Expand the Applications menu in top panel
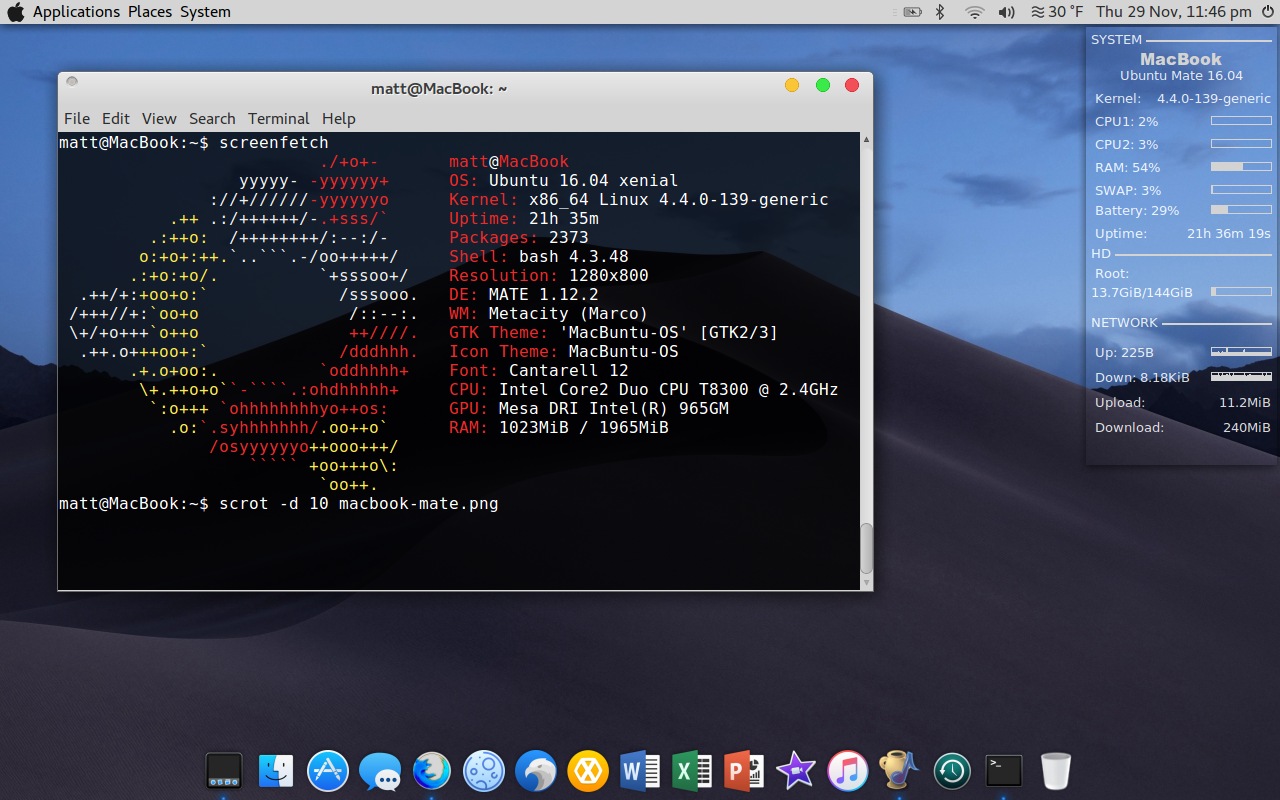Image resolution: width=1280 pixels, height=800 pixels. [76, 12]
